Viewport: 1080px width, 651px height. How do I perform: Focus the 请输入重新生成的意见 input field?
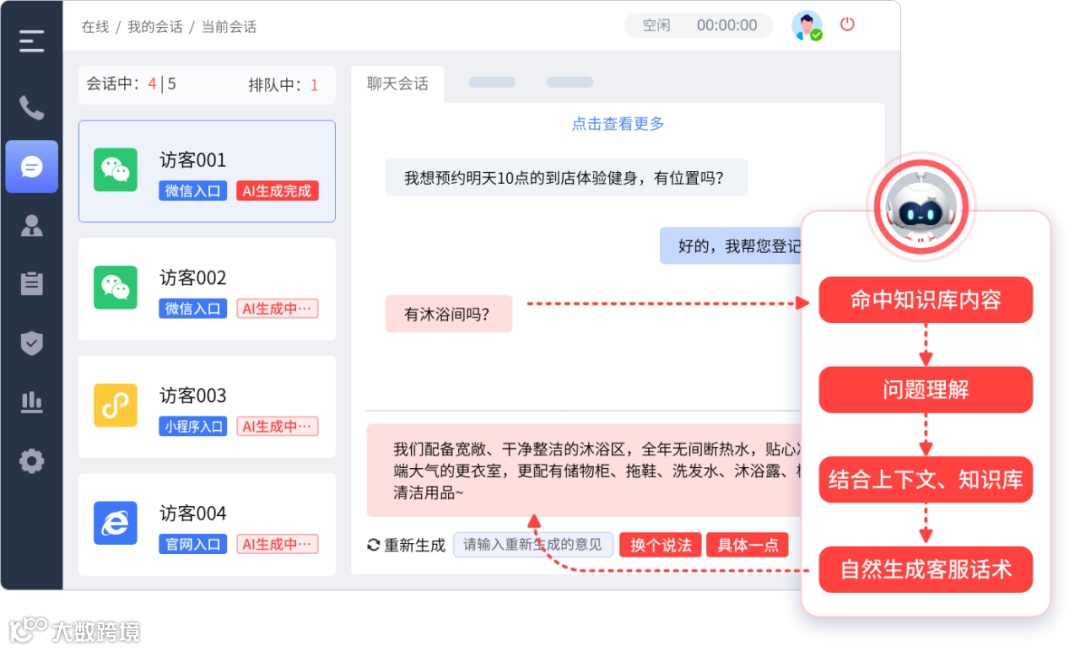tap(532, 545)
